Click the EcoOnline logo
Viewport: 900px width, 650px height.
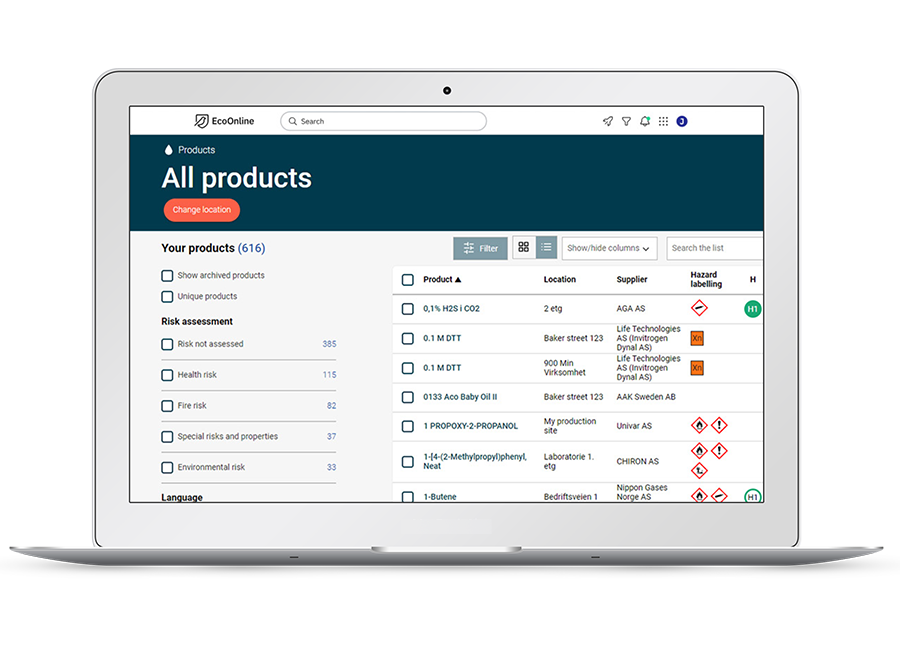pos(224,121)
